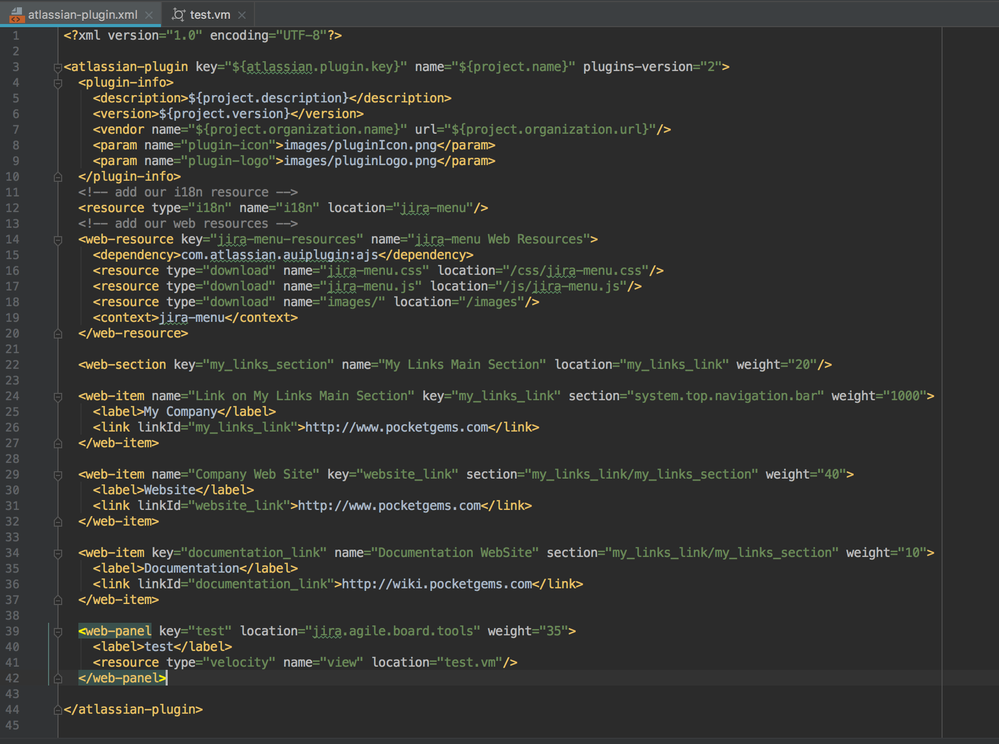Click the XML file icon on atlassian-plugin.xml tab
The height and width of the screenshot is (744, 999).
point(16,14)
